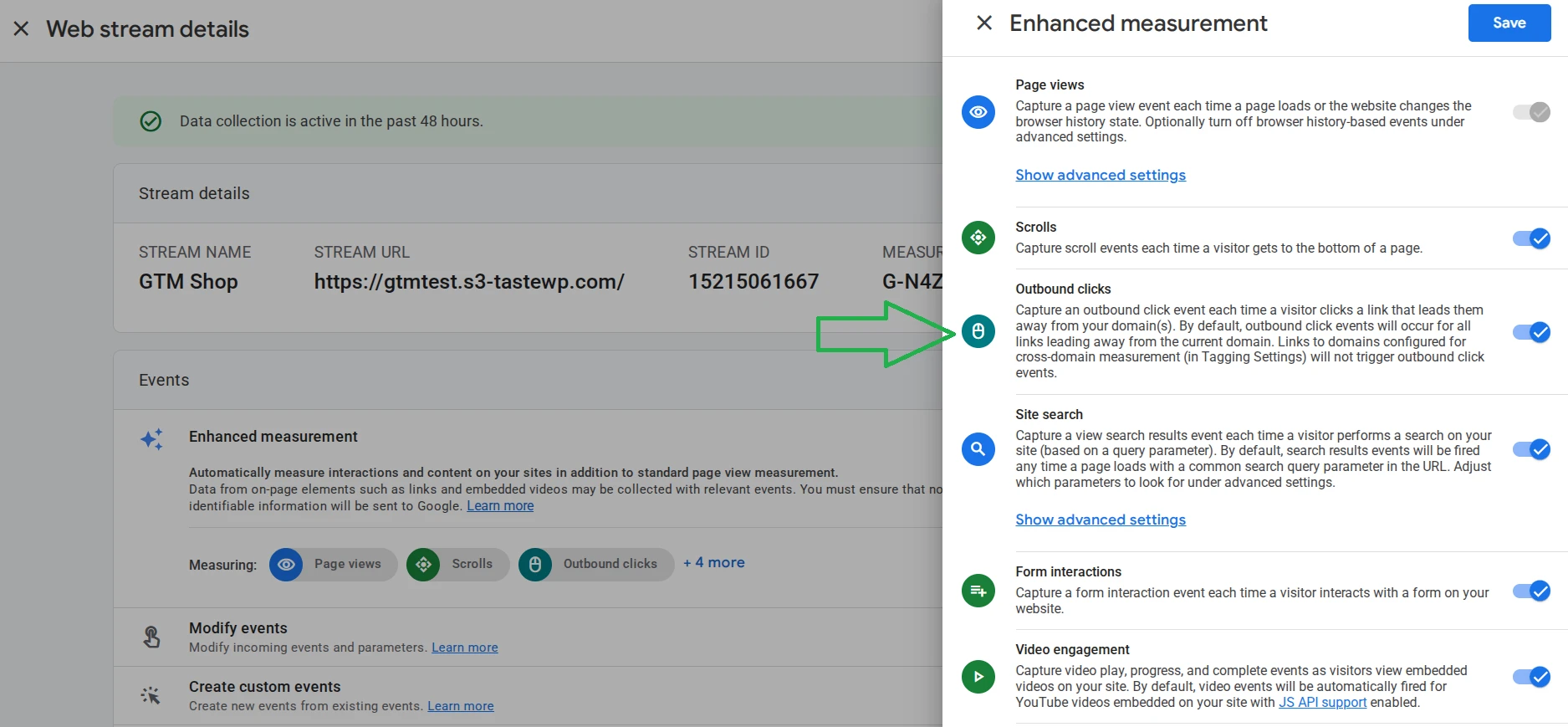Click the stream name GTM Shop
This screenshot has height=727, width=1568.
(x=188, y=282)
